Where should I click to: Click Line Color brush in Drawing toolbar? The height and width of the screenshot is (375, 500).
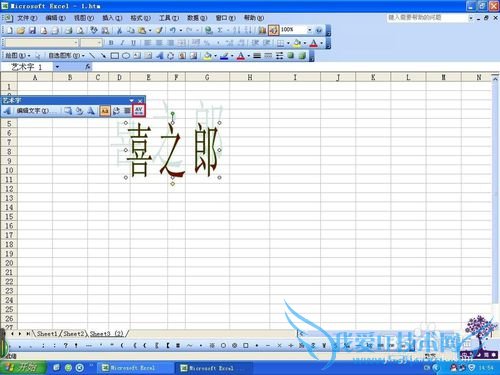224,56
